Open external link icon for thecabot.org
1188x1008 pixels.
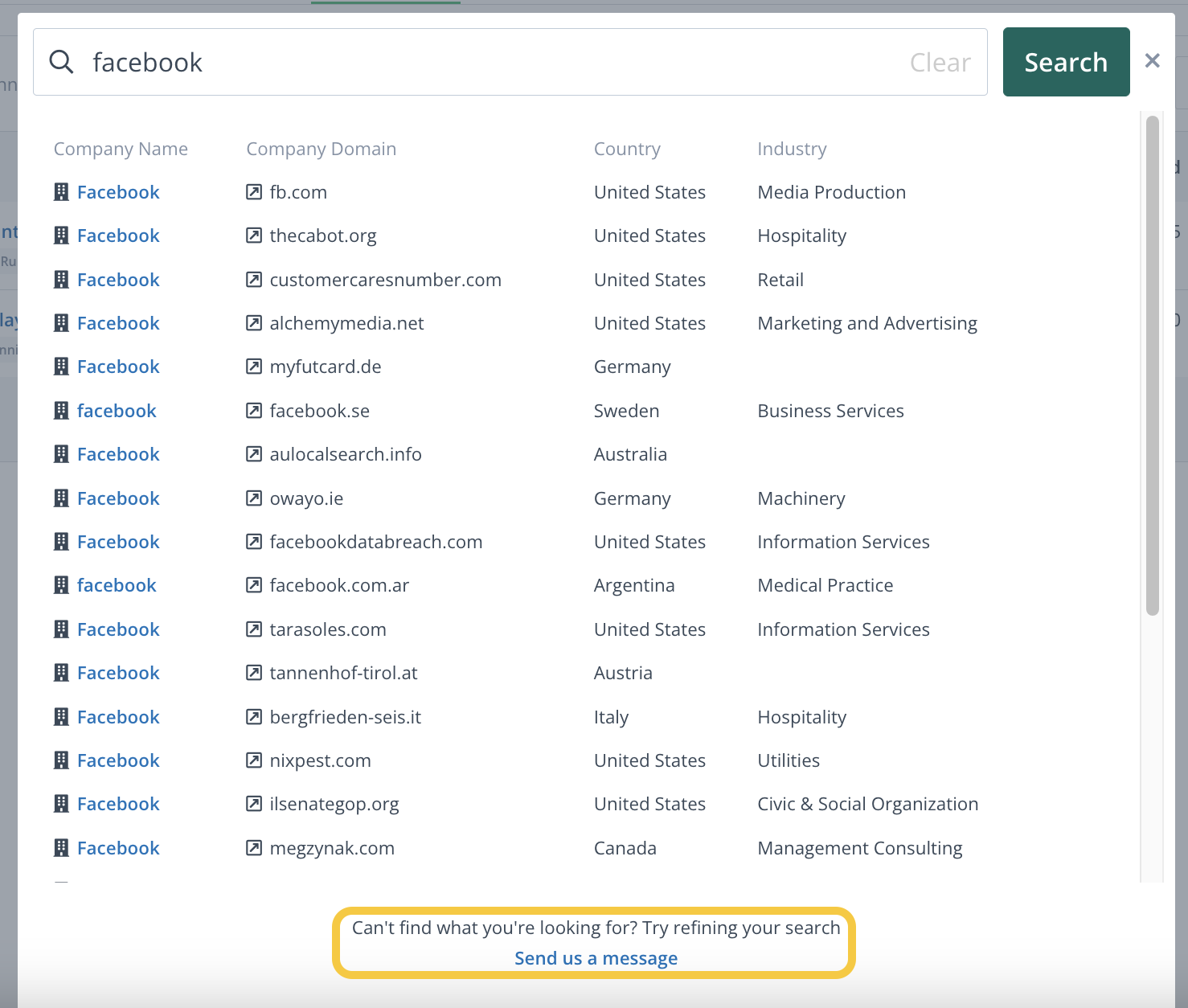click(254, 236)
